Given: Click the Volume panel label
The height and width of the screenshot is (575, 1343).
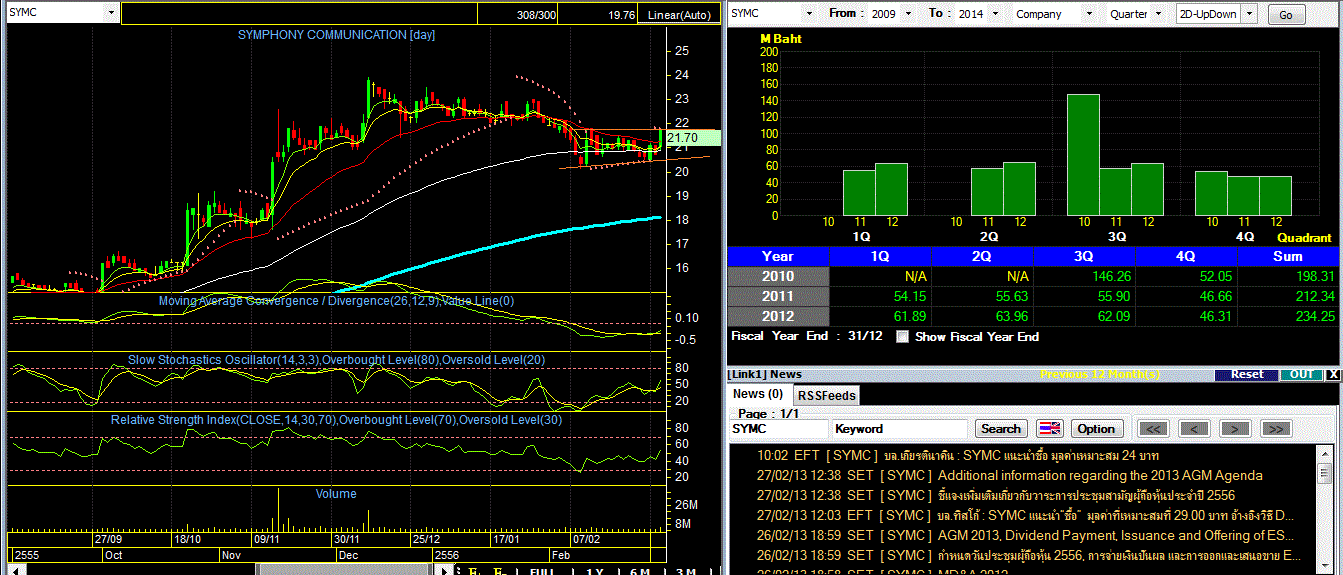Looking at the screenshot, I should point(336,493).
